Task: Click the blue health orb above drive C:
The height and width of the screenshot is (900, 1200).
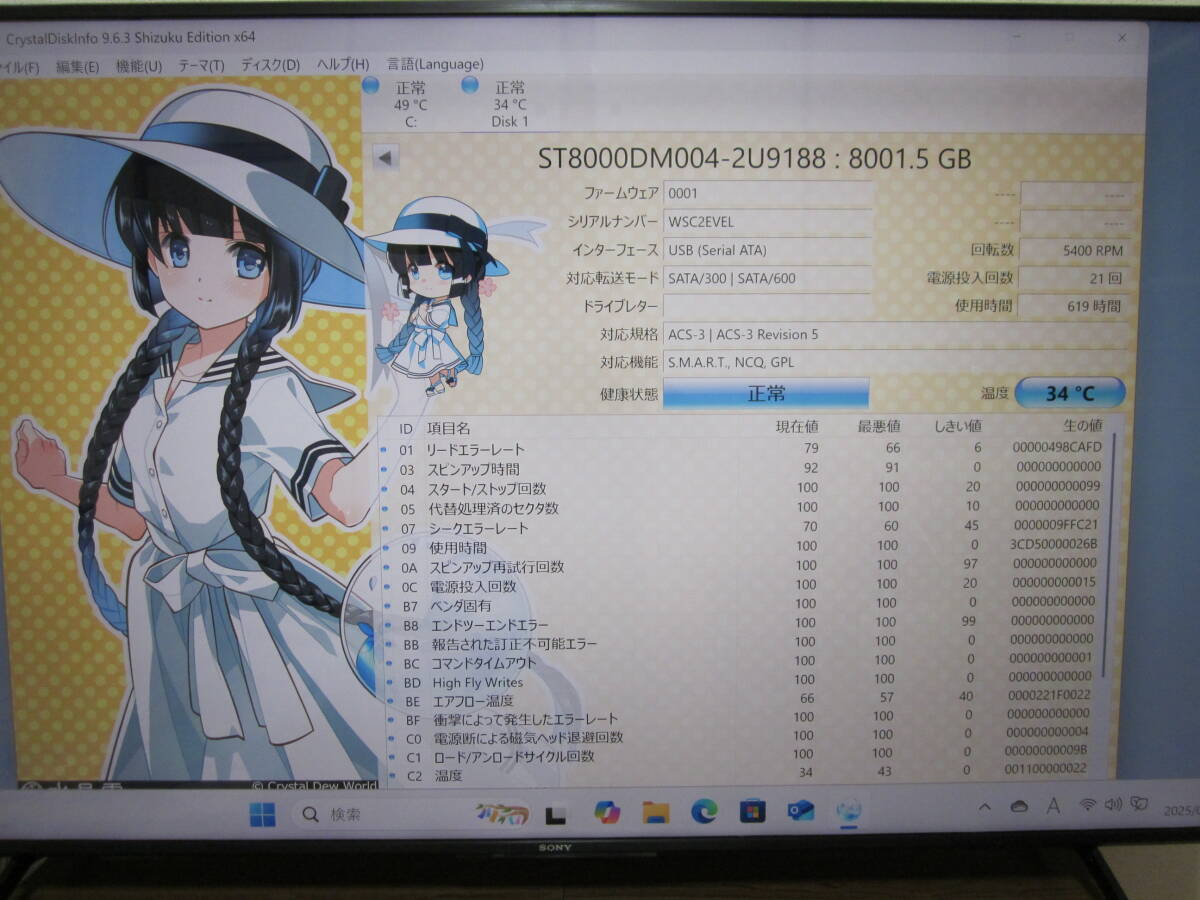Action: [371, 86]
